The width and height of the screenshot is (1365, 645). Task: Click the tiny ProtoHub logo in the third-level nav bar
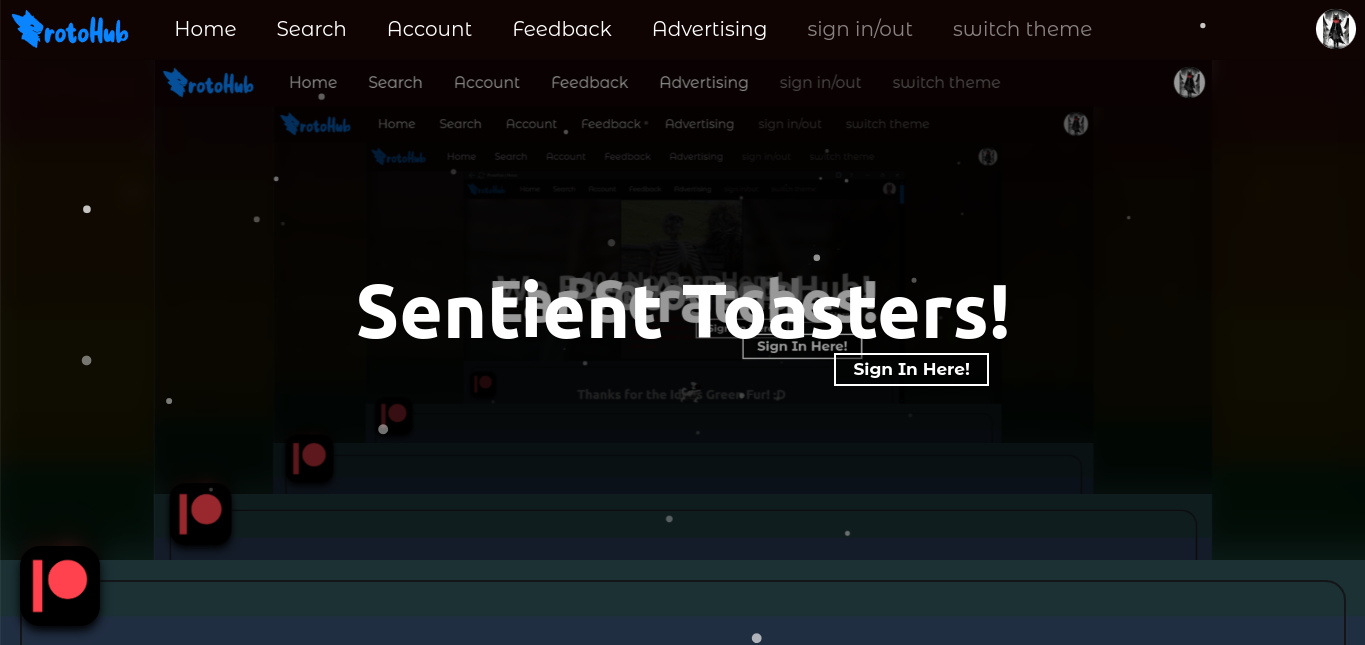pos(316,124)
